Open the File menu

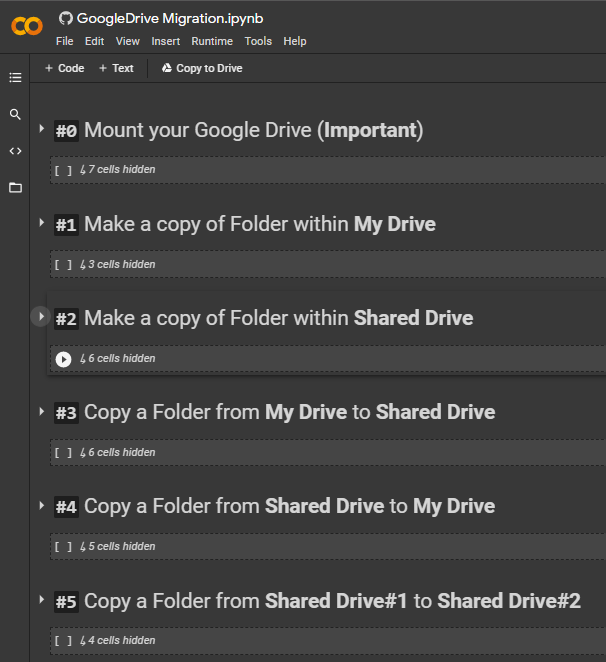(x=65, y=41)
